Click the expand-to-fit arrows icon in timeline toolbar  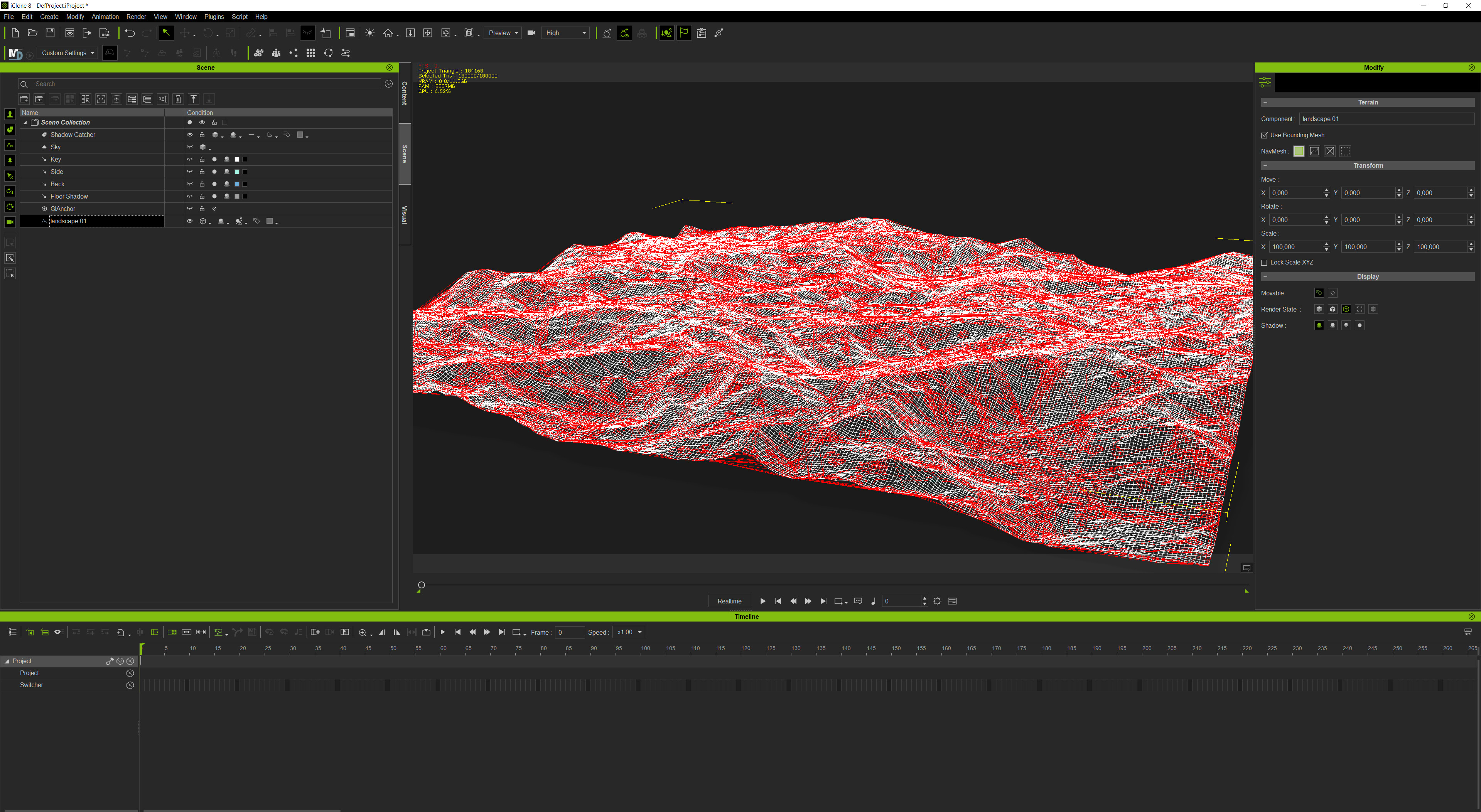pyautogui.click(x=201, y=632)
